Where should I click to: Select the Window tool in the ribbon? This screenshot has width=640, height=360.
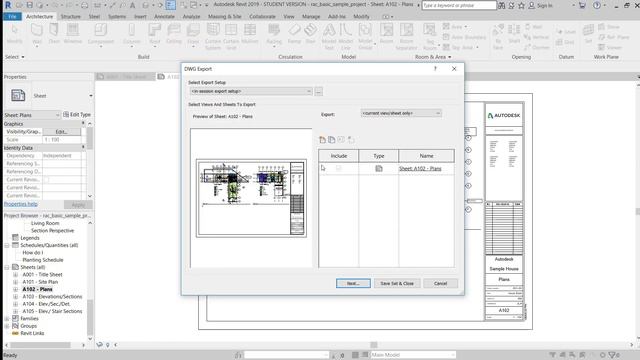pyautogui.click(x=73, y=33)
